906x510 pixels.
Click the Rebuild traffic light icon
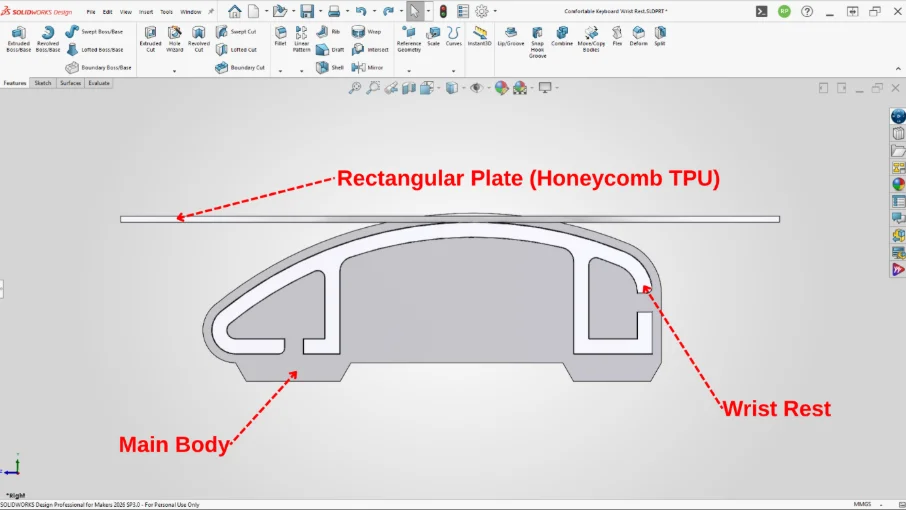443,11
